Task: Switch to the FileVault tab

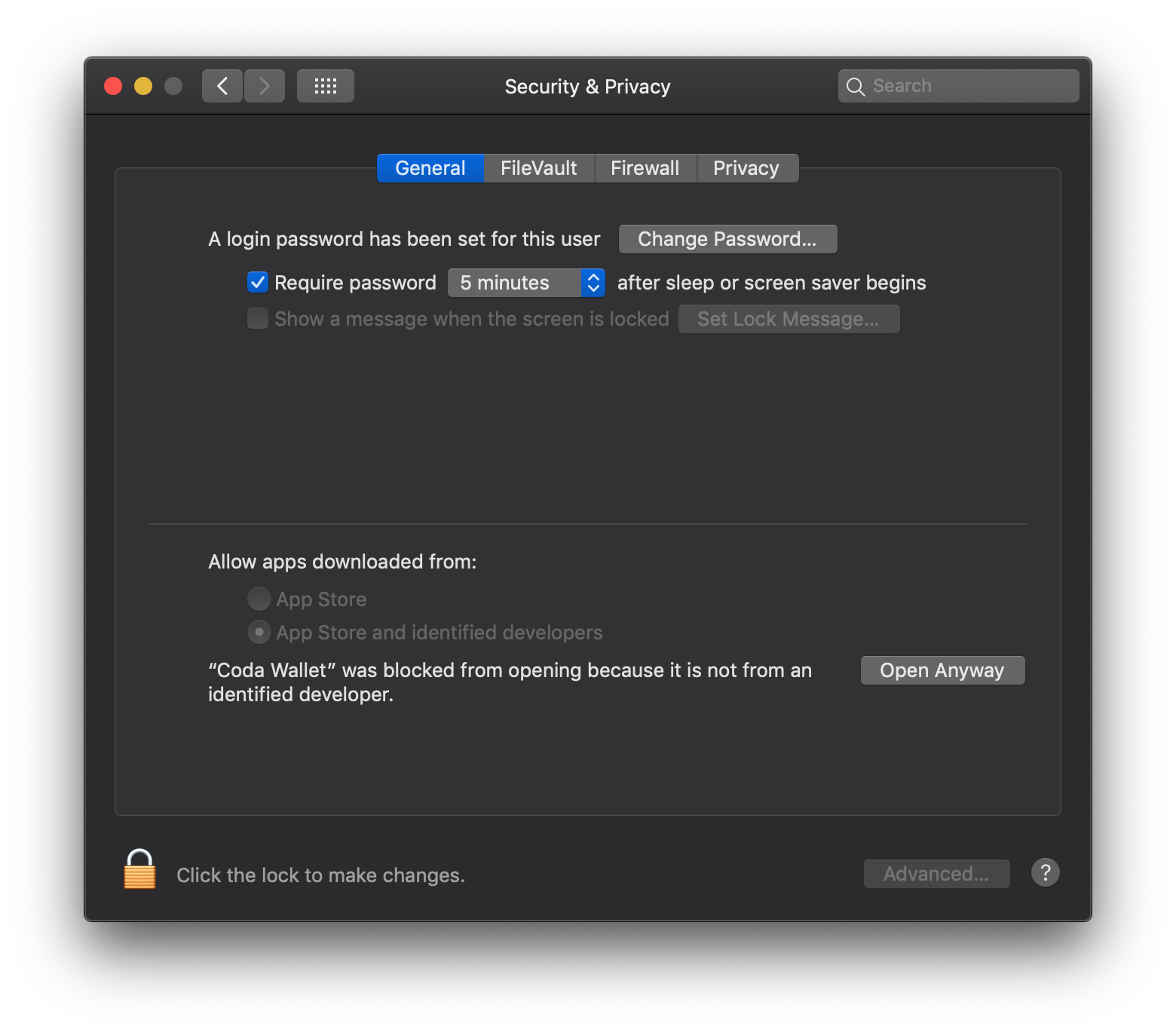Action: [x=539, y=168]
